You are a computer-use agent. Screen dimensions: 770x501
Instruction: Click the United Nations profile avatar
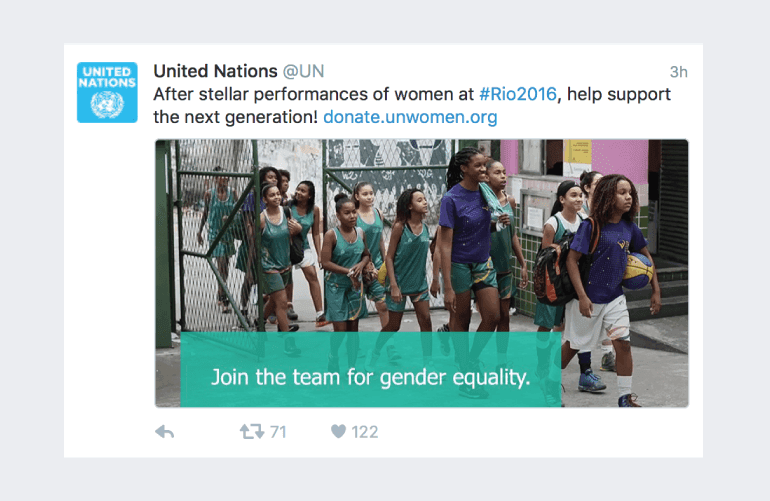(x=107, y=92)
